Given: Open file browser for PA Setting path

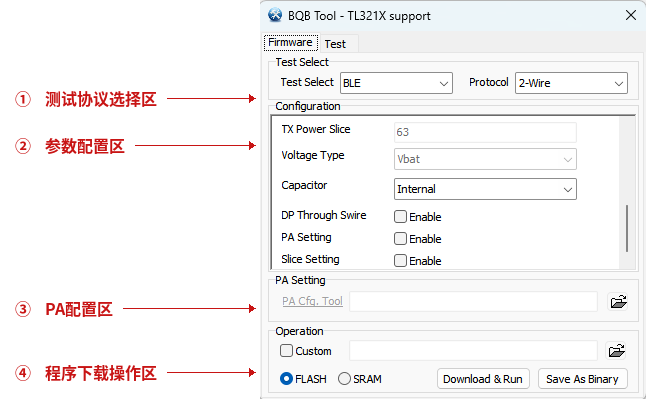Looking at the screenshot, I should tap(618, 302).
